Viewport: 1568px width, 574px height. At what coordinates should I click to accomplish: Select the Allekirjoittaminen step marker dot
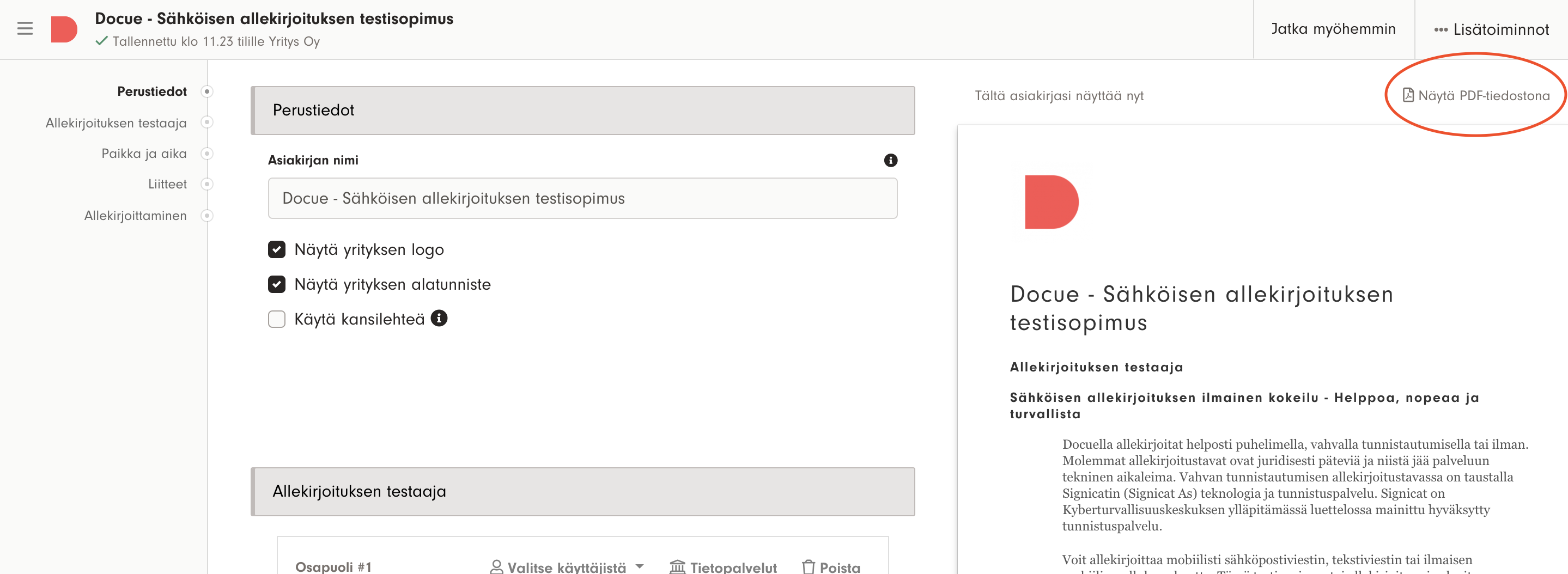click(x=207, y=216)
